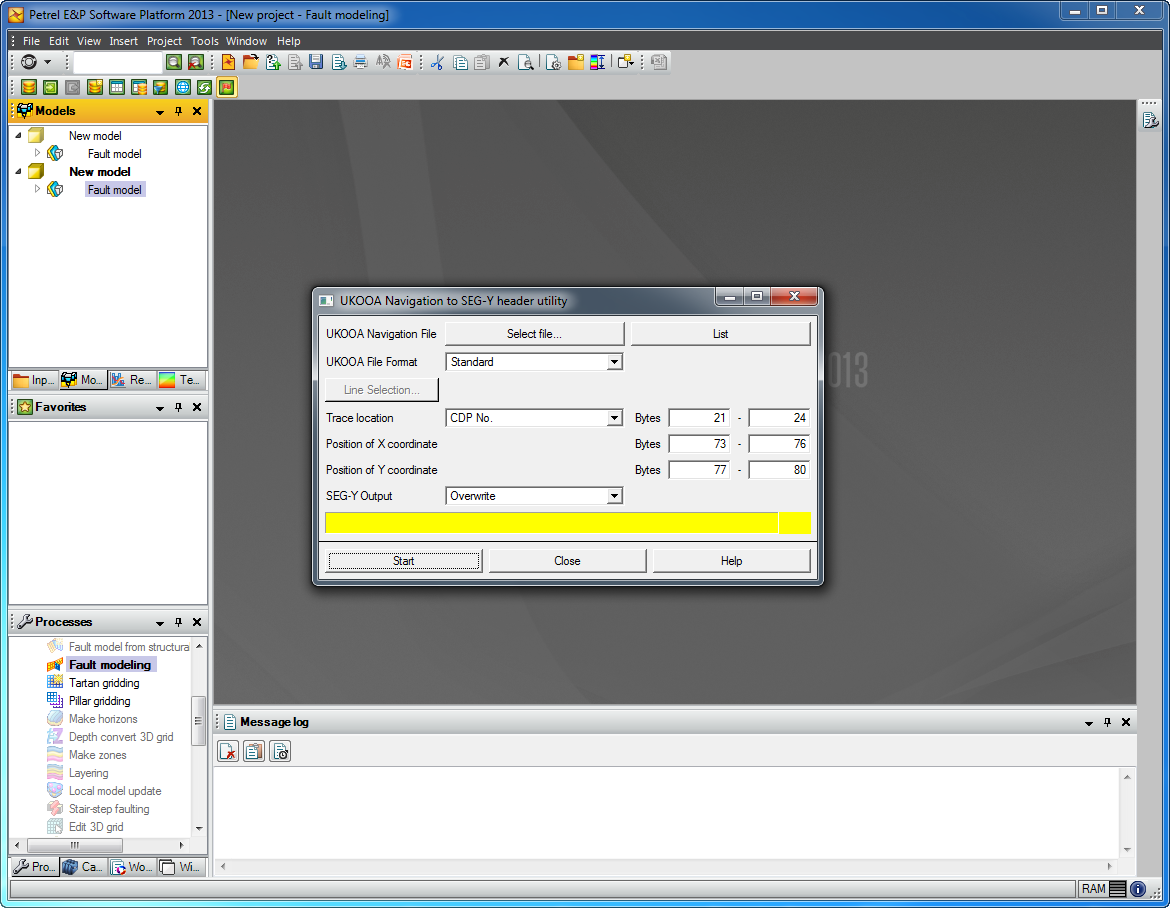1170x908 pixels.
Task: Open the File menu
Action: point(31,41)
